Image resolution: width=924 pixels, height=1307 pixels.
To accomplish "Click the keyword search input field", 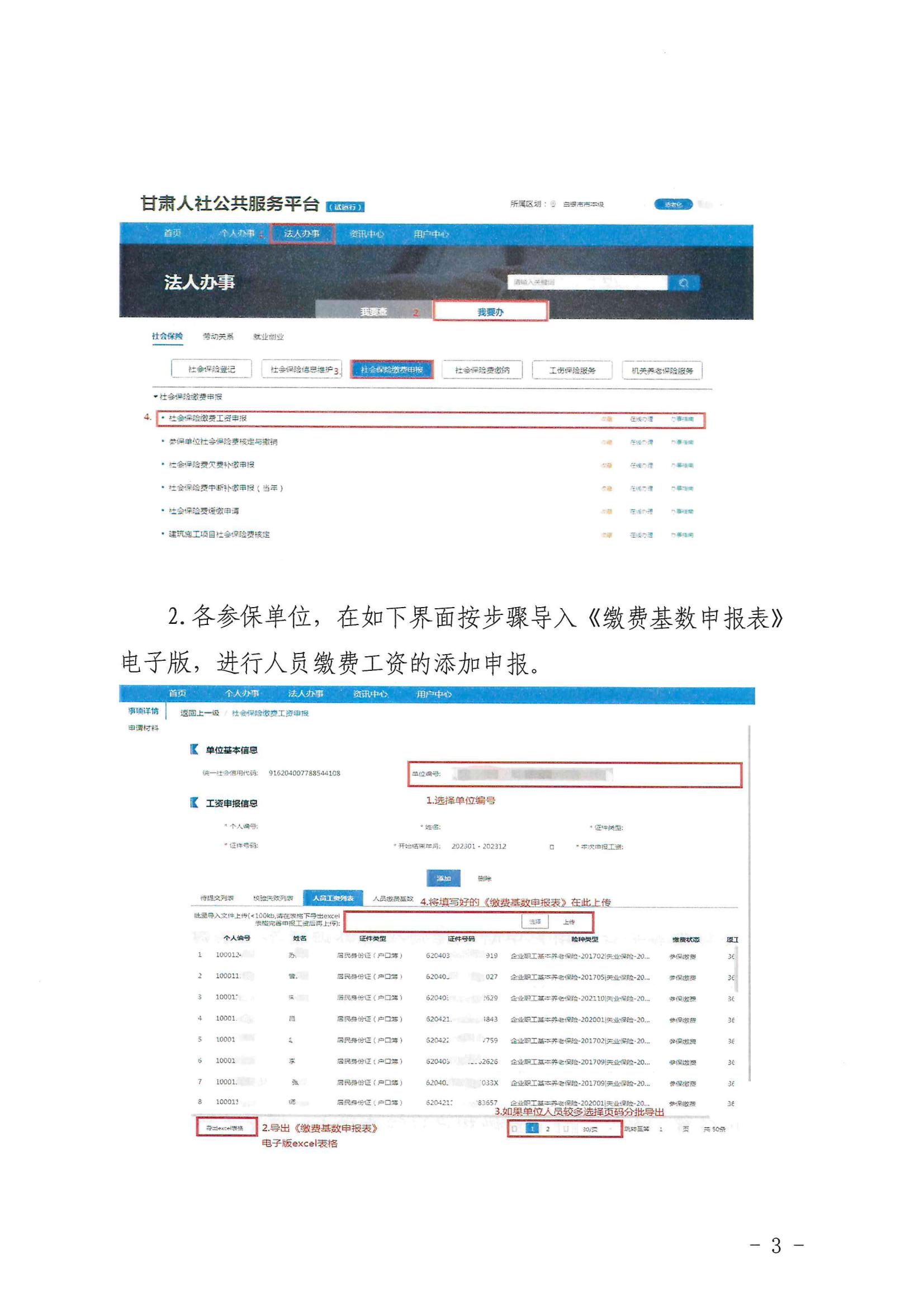I will pos(587,282).
